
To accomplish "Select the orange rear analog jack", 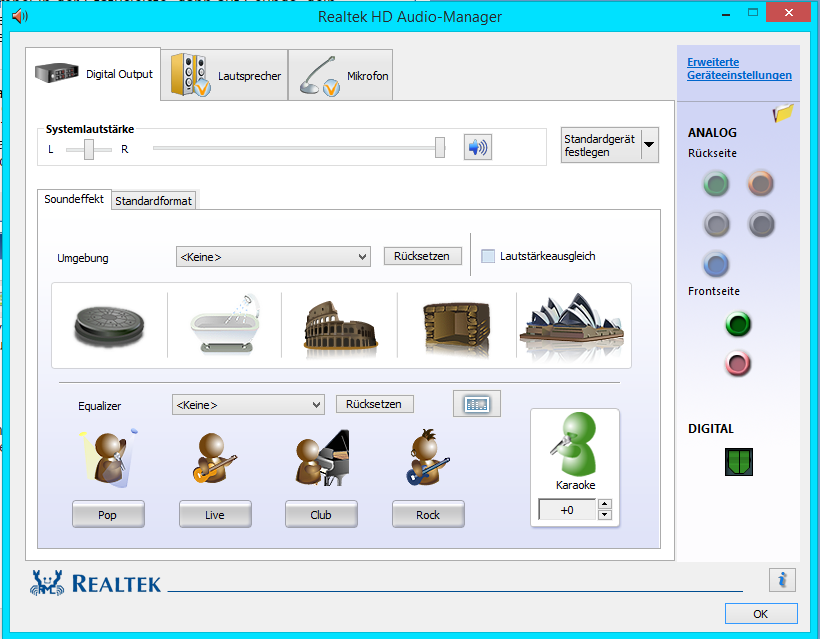I will (x=760, y=183).
